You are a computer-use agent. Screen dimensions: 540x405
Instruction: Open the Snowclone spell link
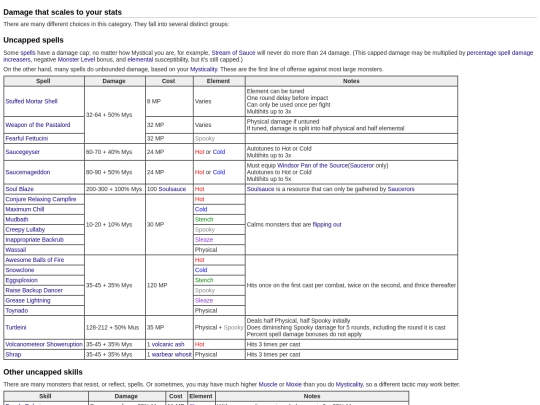tap(20, 270)
